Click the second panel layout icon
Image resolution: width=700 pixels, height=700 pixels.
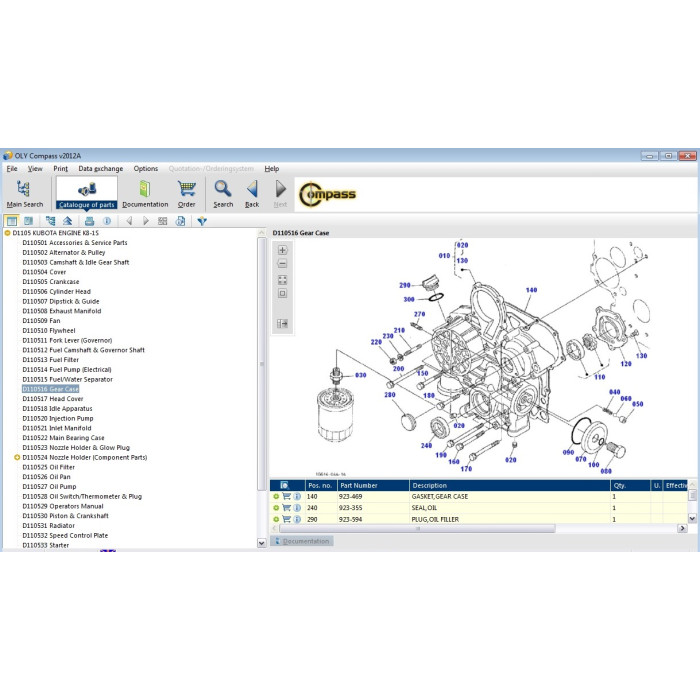(29, 221)
